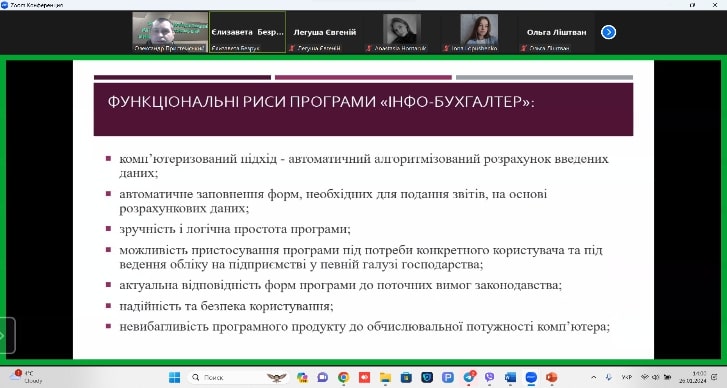This screenshot has width=727, height=388.
Task: Click the bullet starting невибагливість програмного продукту
Action: (364, 327)
